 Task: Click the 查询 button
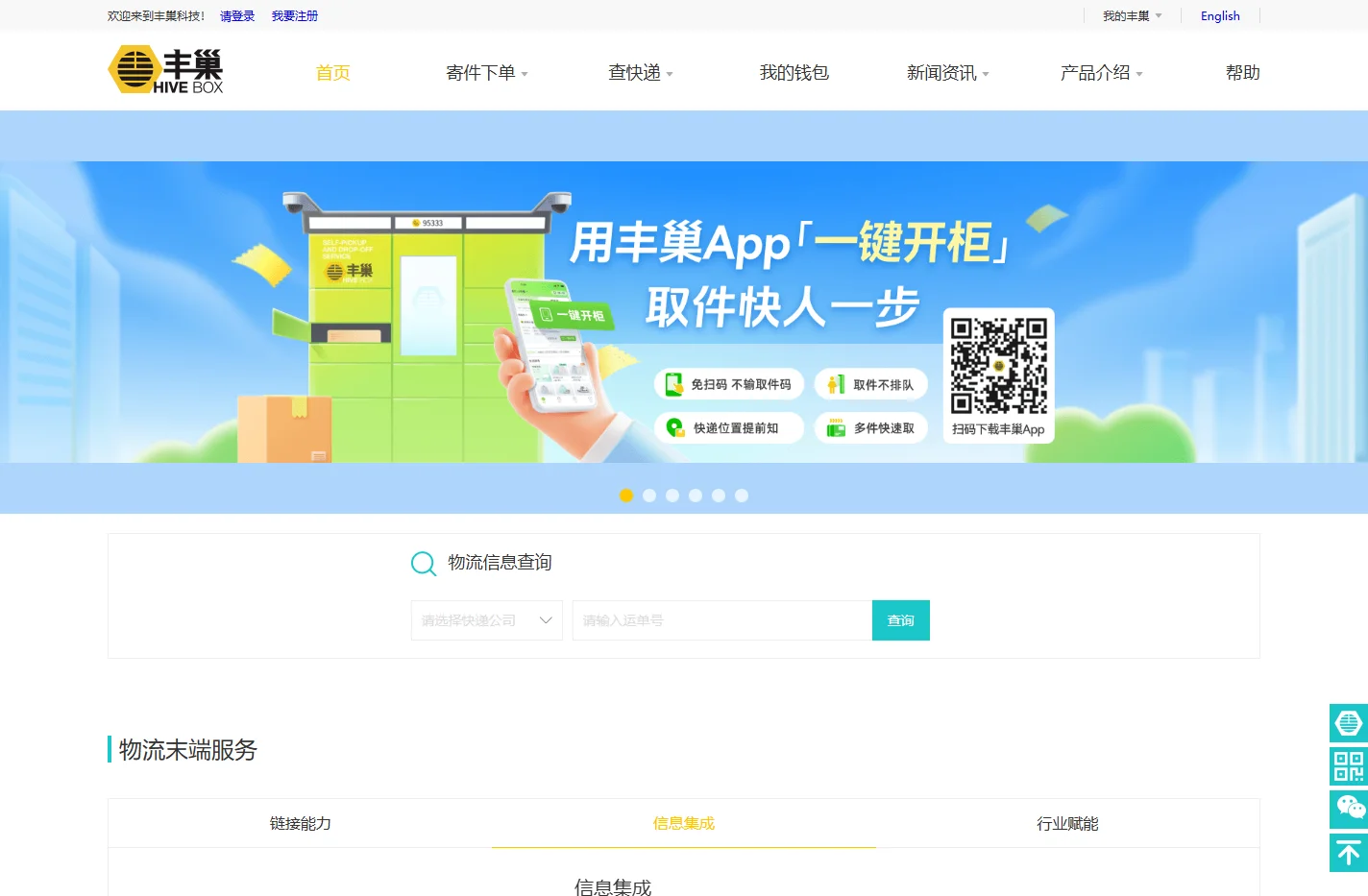coord(901,620)
